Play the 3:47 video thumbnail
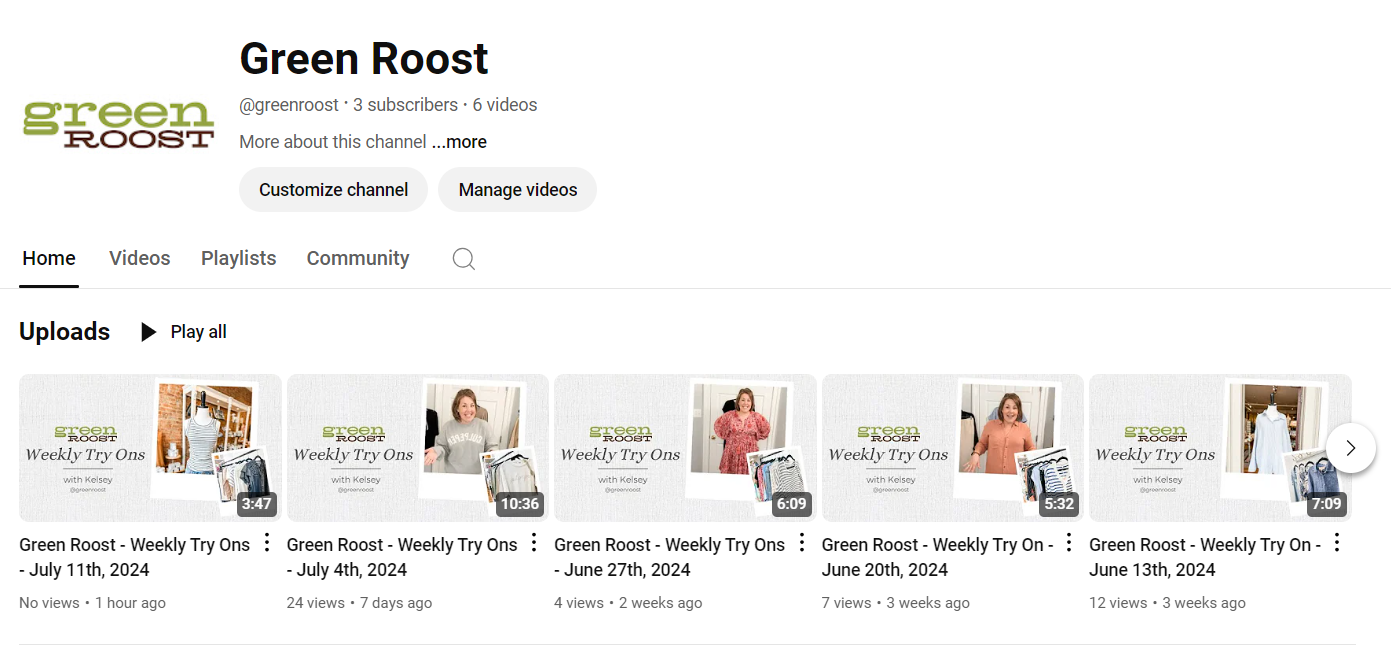Viewport: 1391px width, 672px height. [x=150, y=448]
